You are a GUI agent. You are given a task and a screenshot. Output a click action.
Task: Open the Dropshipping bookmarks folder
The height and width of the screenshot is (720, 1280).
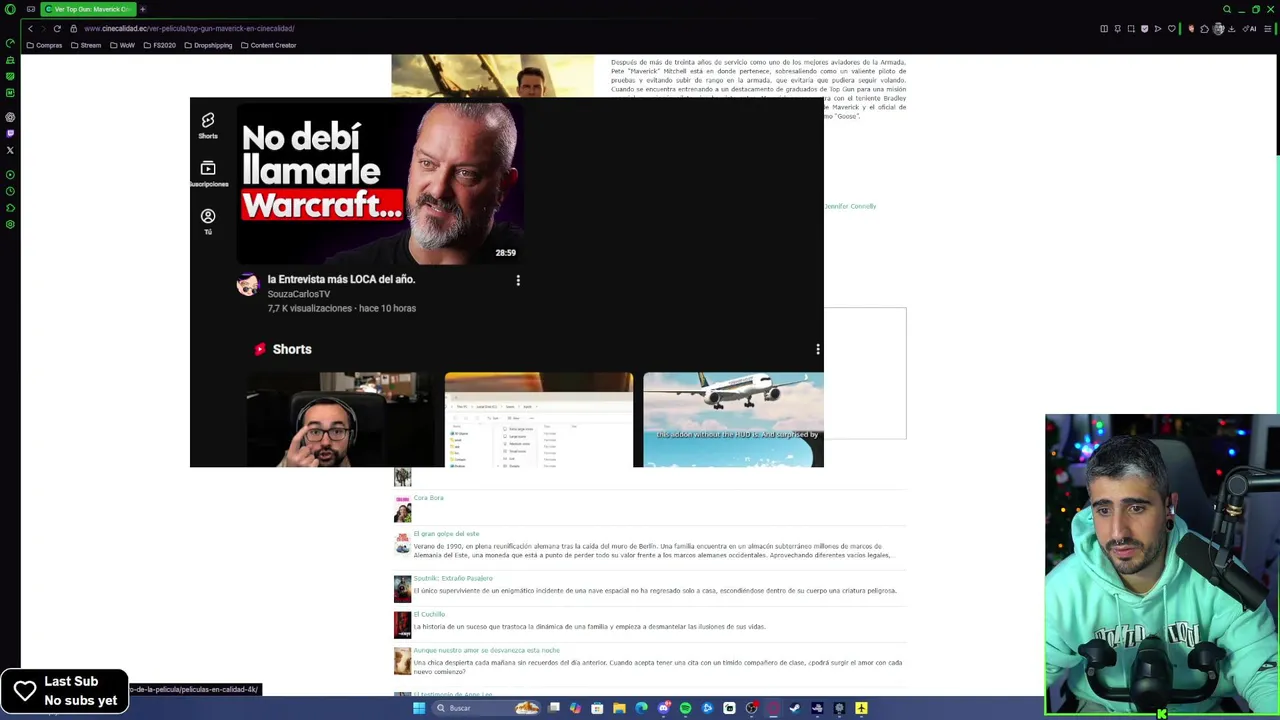click(208, 45)
